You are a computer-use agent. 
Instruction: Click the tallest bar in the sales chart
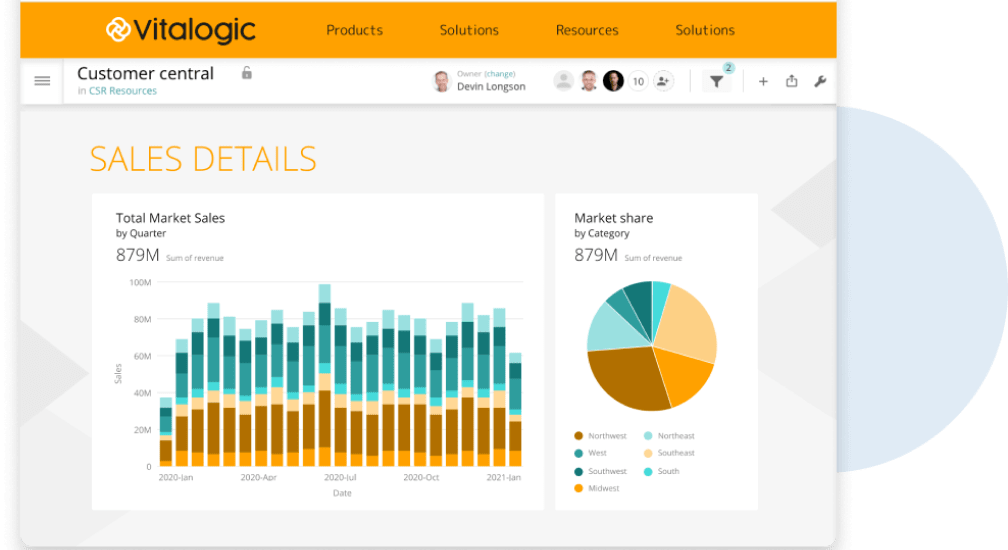[x=325, y=375]
